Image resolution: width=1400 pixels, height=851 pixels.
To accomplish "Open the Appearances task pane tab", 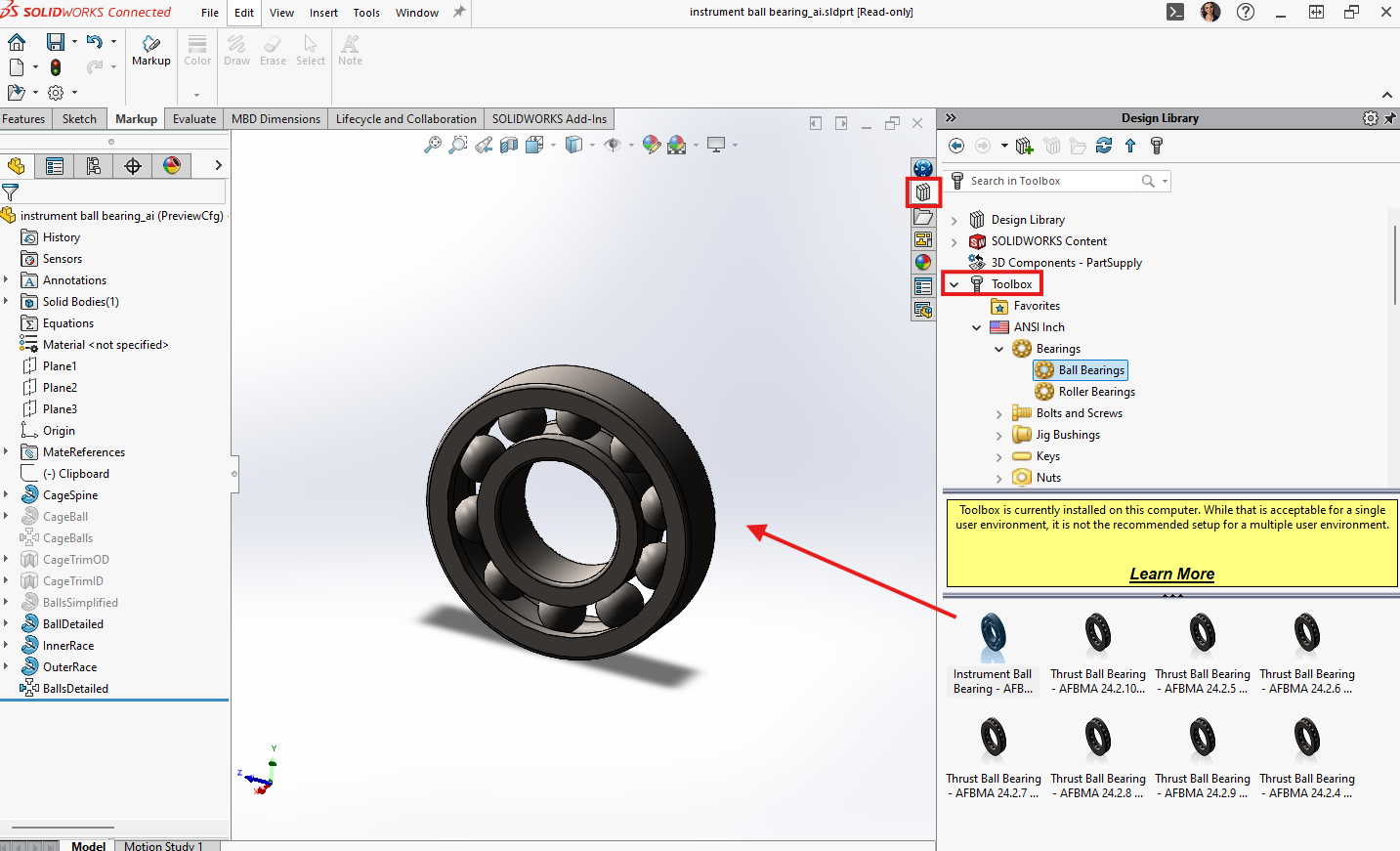I will point(923,262).
